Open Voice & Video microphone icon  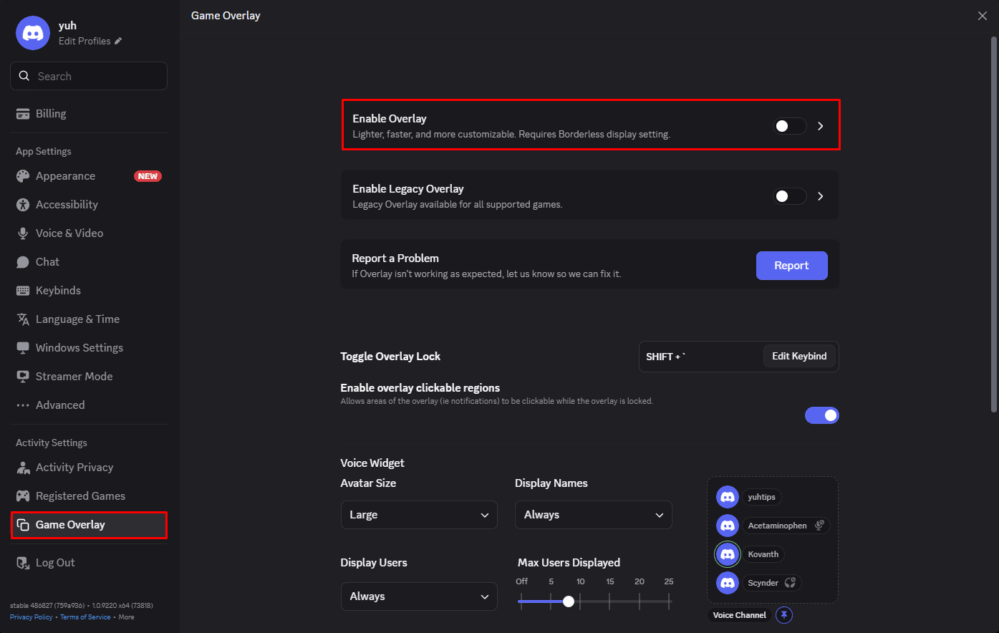[x=24, y=232]
